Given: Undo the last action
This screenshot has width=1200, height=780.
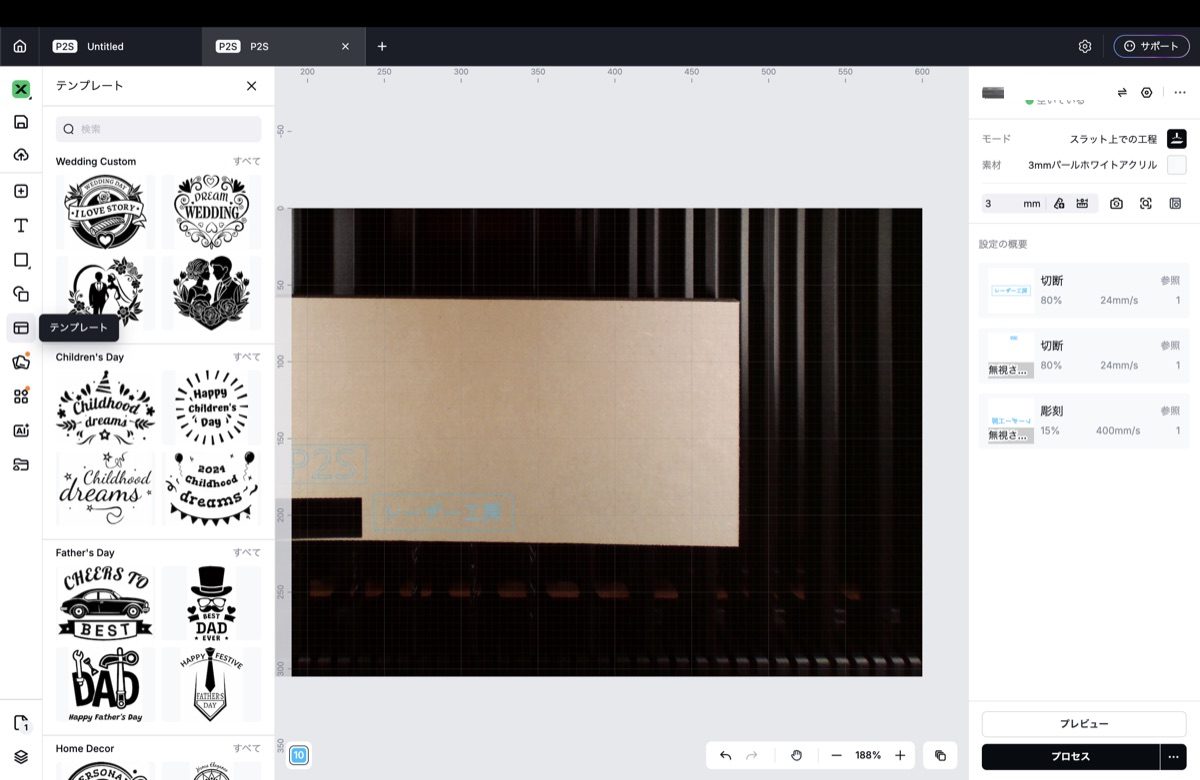Looking at the screenshot, I should coord(726,755).
